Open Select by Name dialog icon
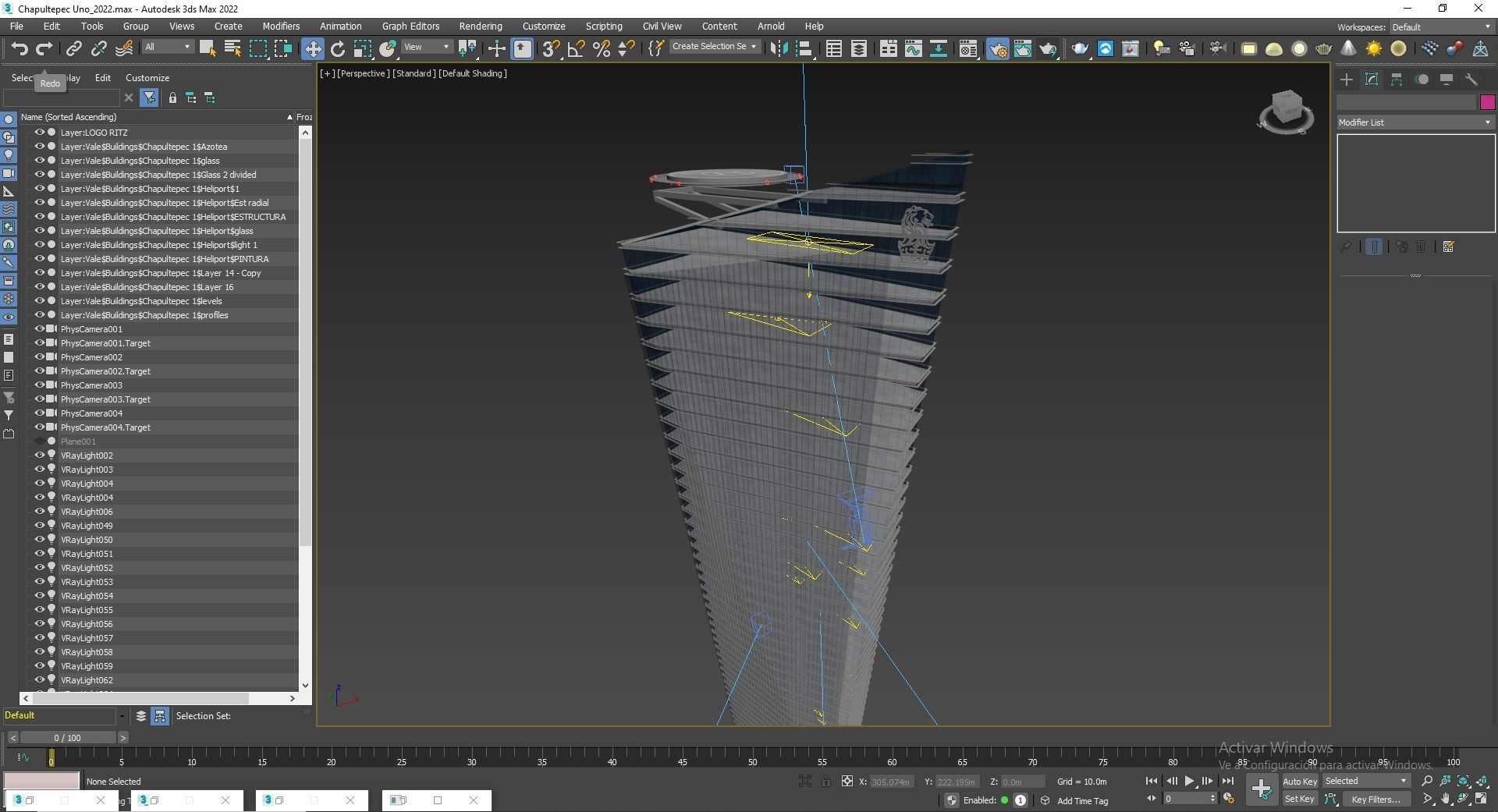Image resolution: width=1498 pixels, height=812 pixels. 232,48
